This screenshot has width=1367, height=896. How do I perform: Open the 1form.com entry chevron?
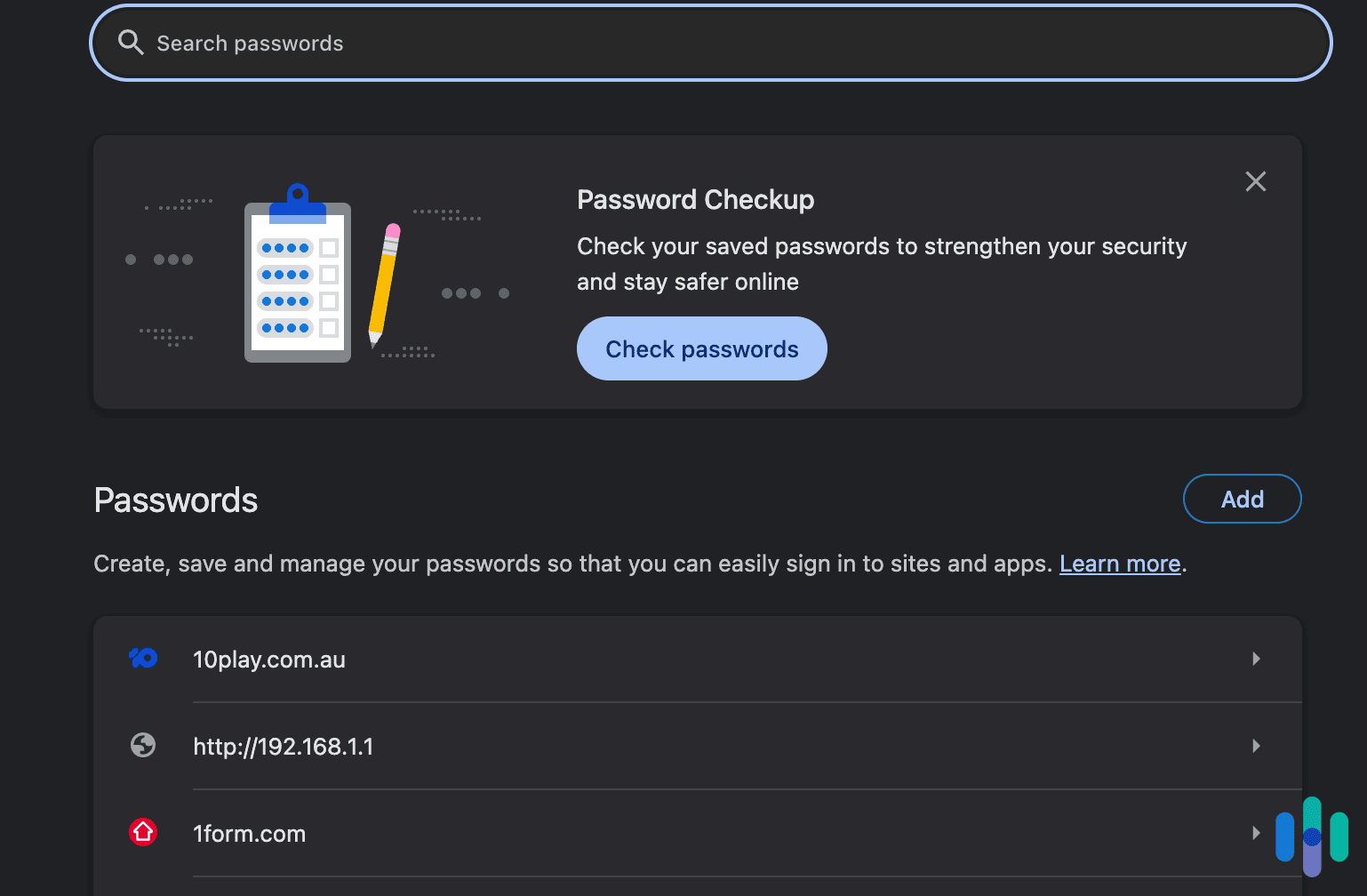click(1256, 833)
